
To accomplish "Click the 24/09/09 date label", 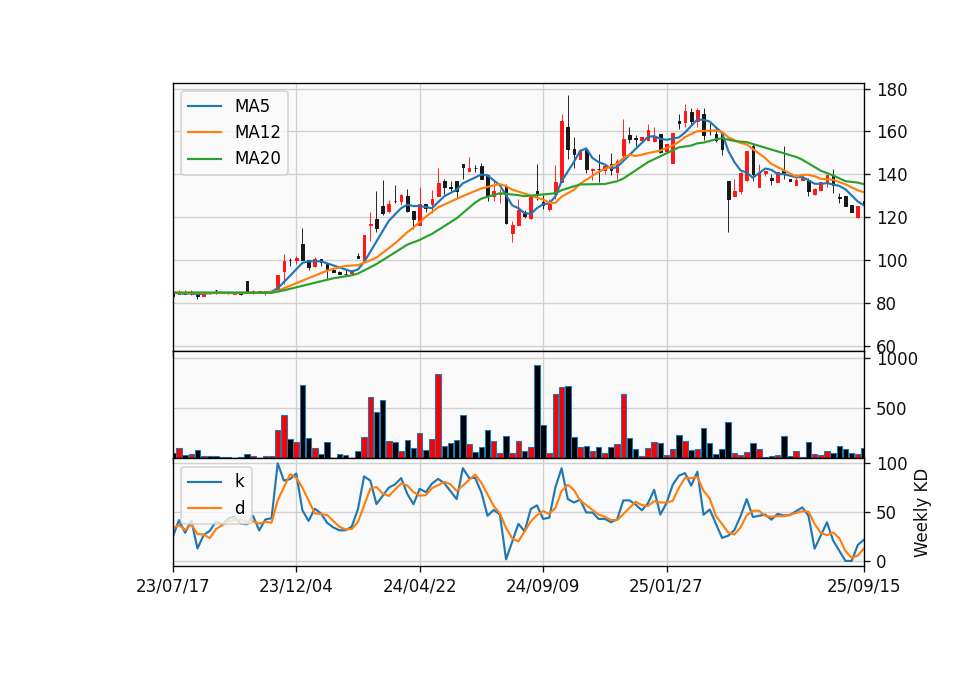I will (542, 586).
